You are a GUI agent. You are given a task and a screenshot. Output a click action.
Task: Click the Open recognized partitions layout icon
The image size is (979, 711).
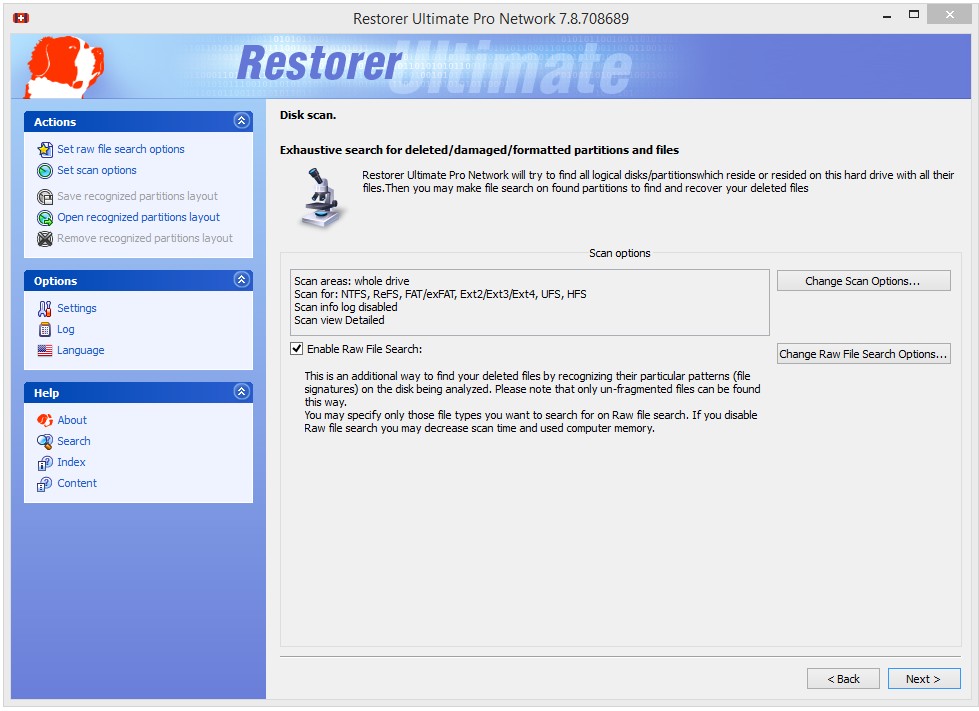tap(45, 217)
